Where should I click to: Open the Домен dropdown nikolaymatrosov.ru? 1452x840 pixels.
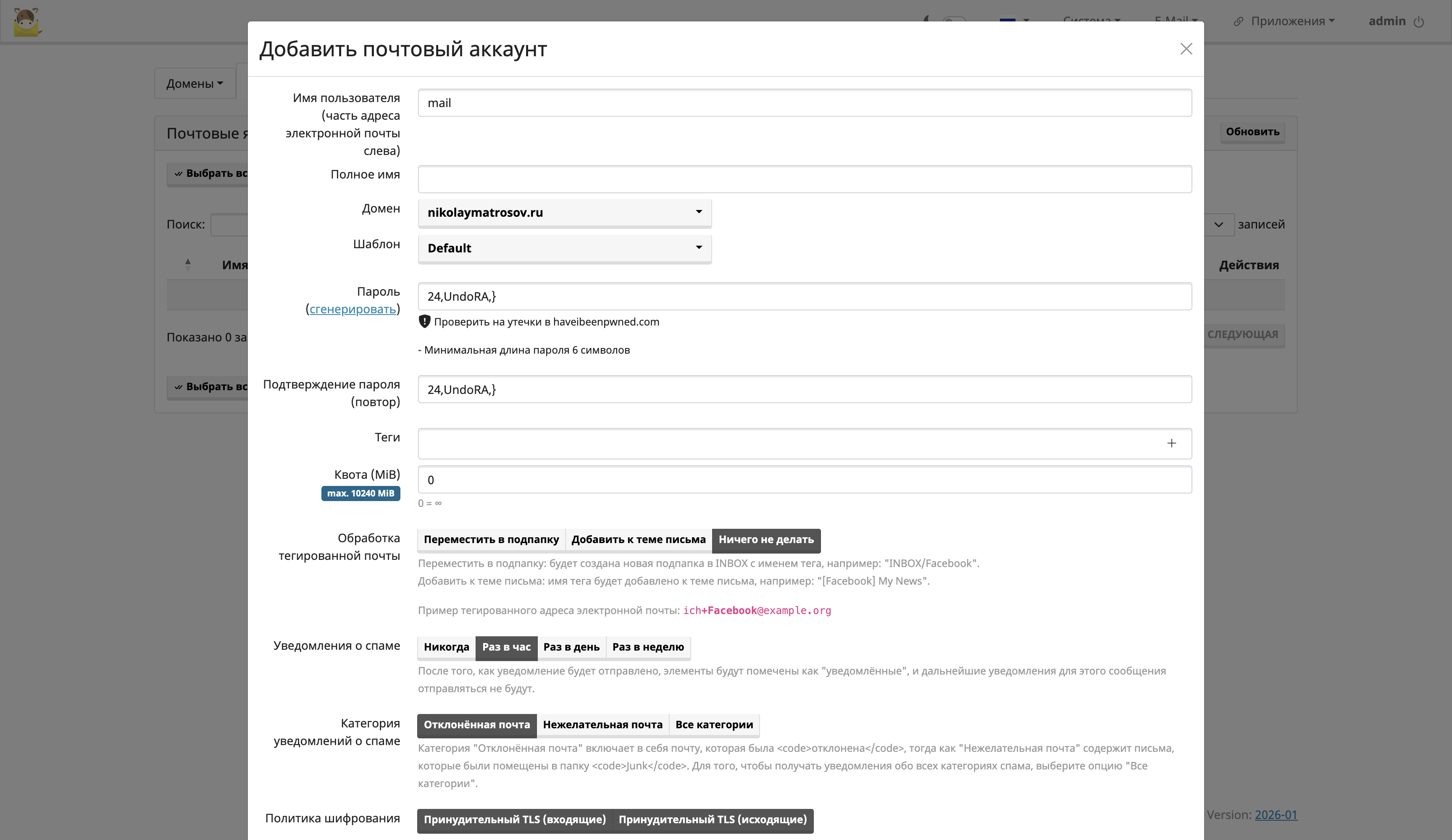[x=564, y=213]
